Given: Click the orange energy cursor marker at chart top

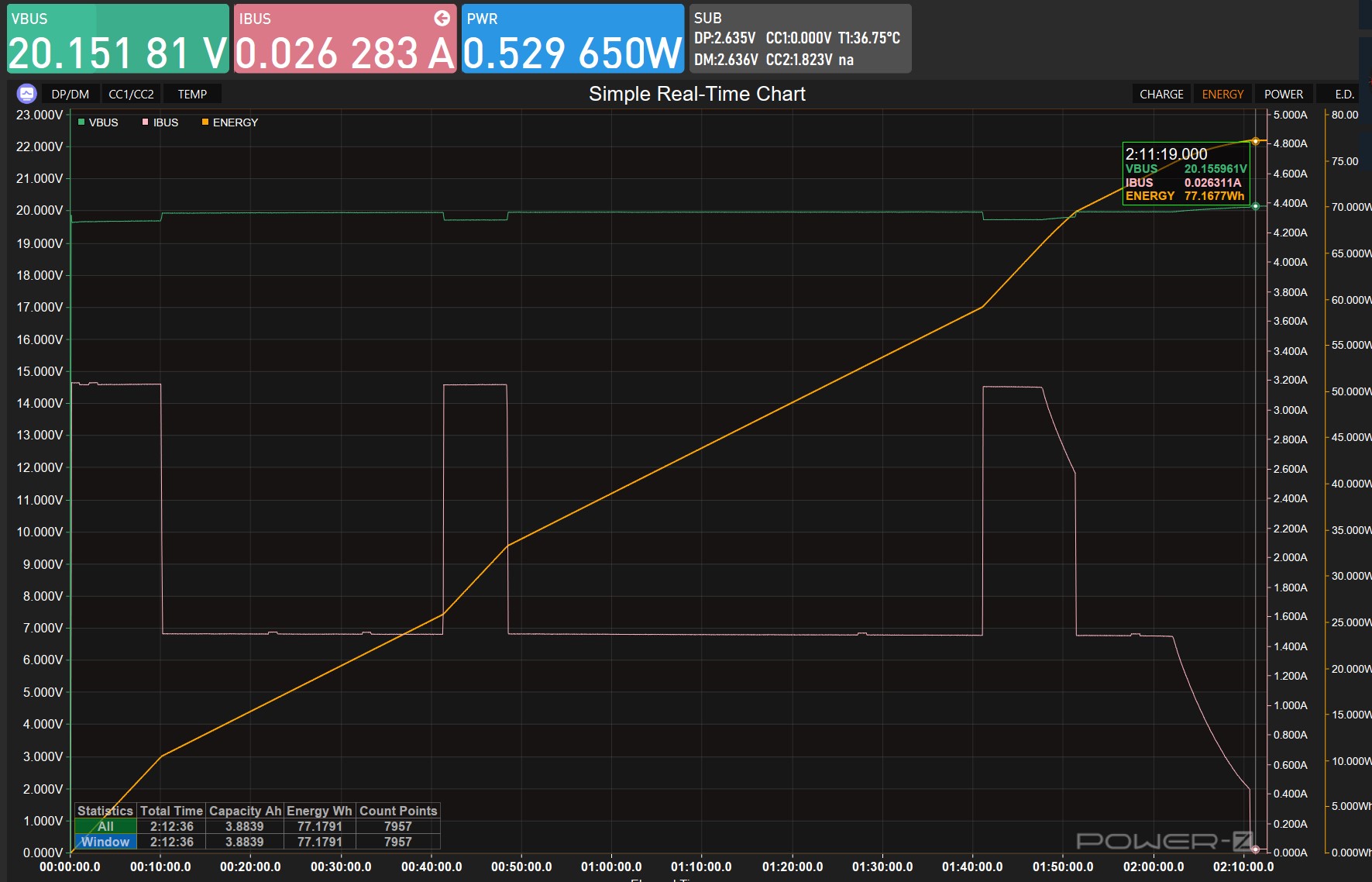Looking at the screenshot, I should pyautogui.click(x=1255, y=141).
